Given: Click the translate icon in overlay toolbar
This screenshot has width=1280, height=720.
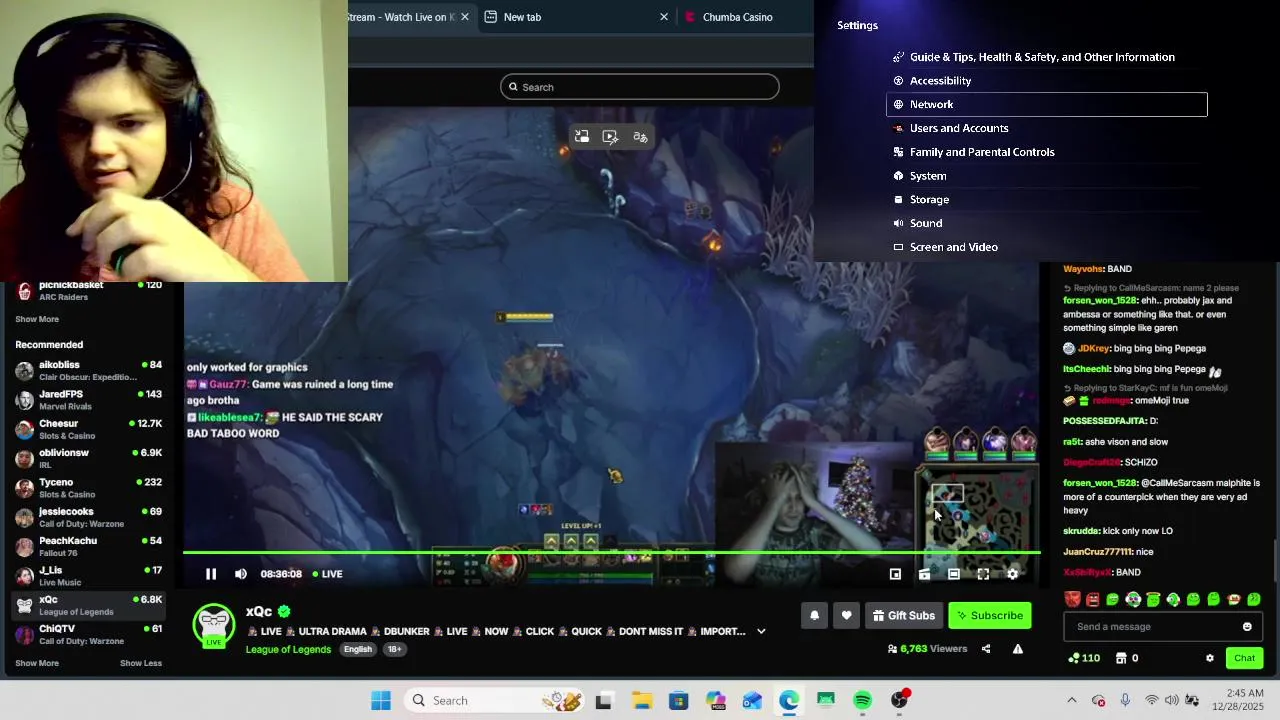Looking at the screenshot, I should (x=640, y=137).
